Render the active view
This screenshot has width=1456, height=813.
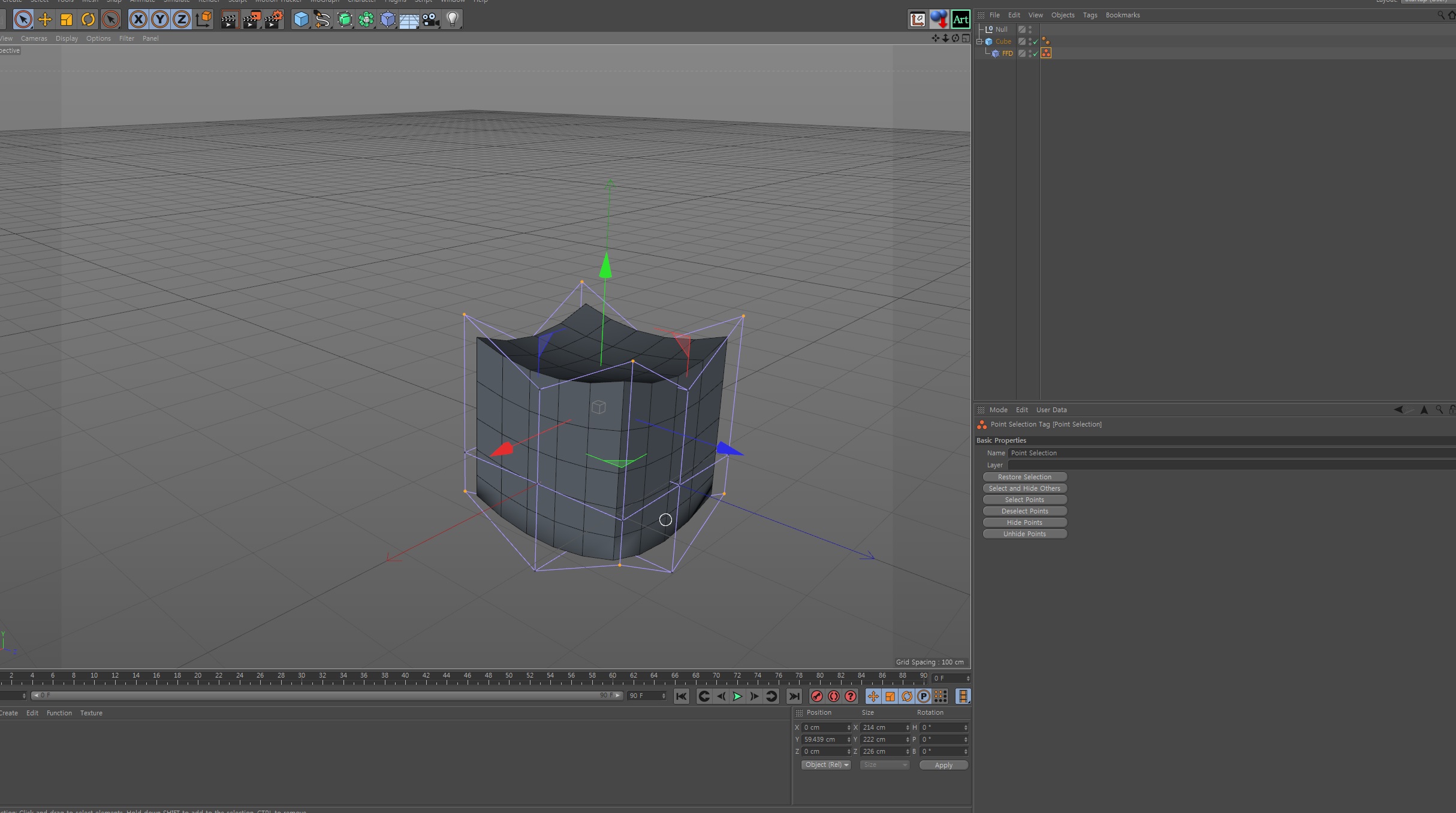[x=230, y=20]
